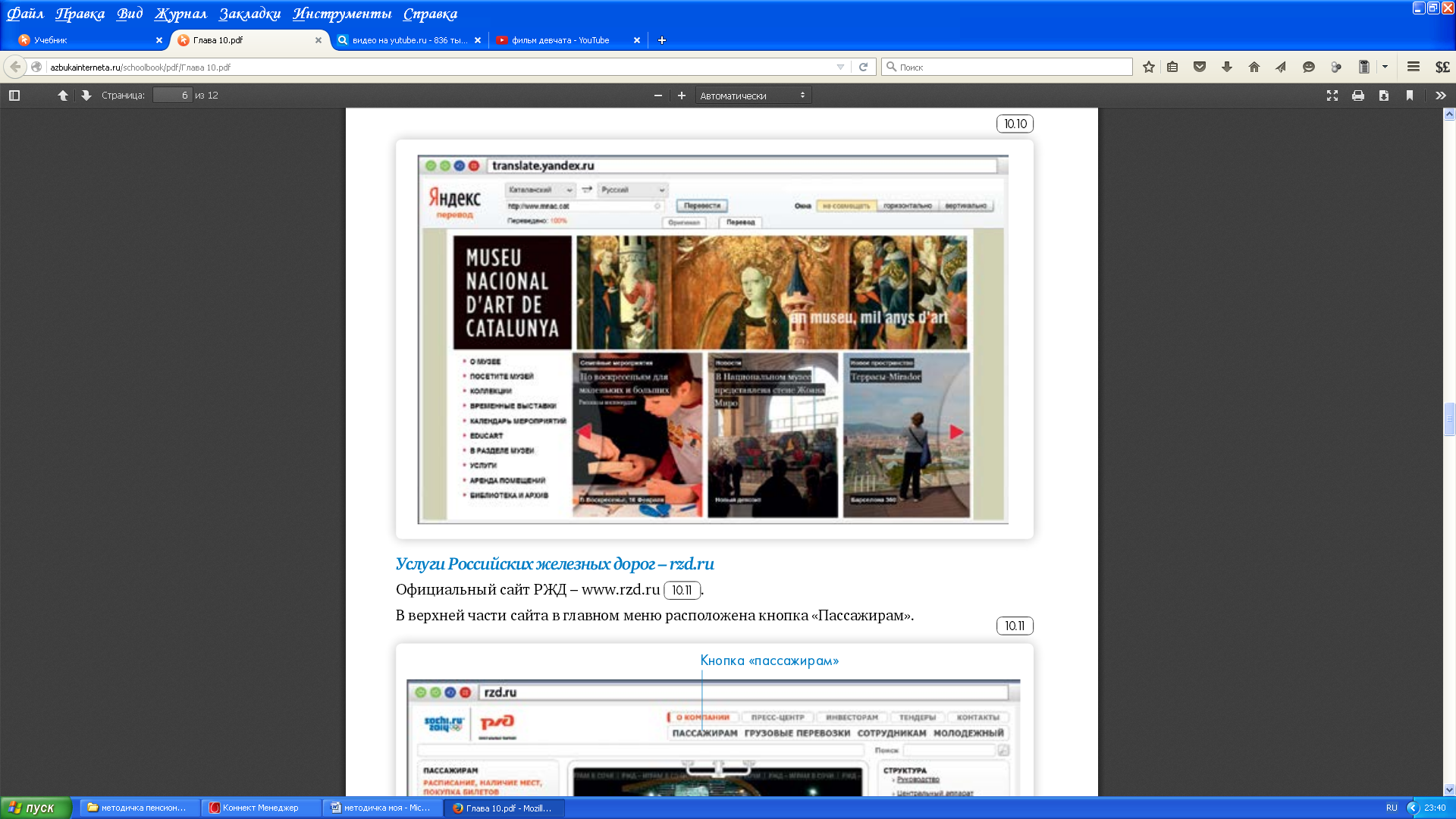Open the Инструменты menu
Image resolution: width=1456 pixels, height=819 pixels.
[342, 14]
